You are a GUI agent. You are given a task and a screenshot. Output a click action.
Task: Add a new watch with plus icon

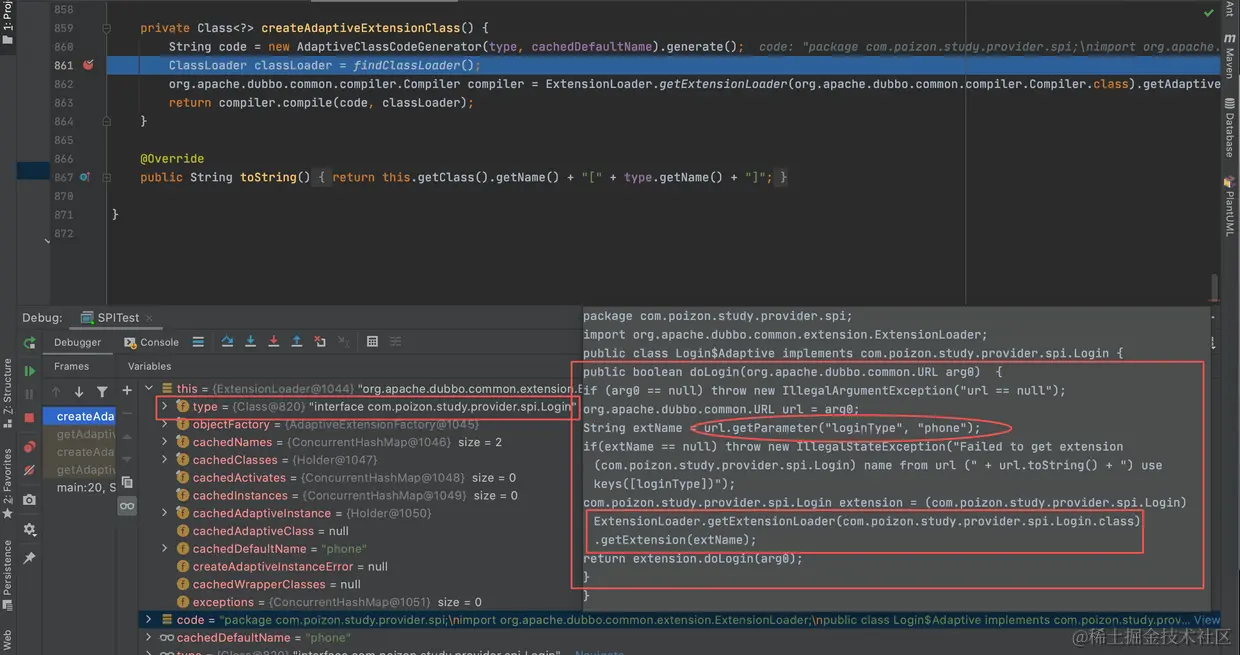127,390
